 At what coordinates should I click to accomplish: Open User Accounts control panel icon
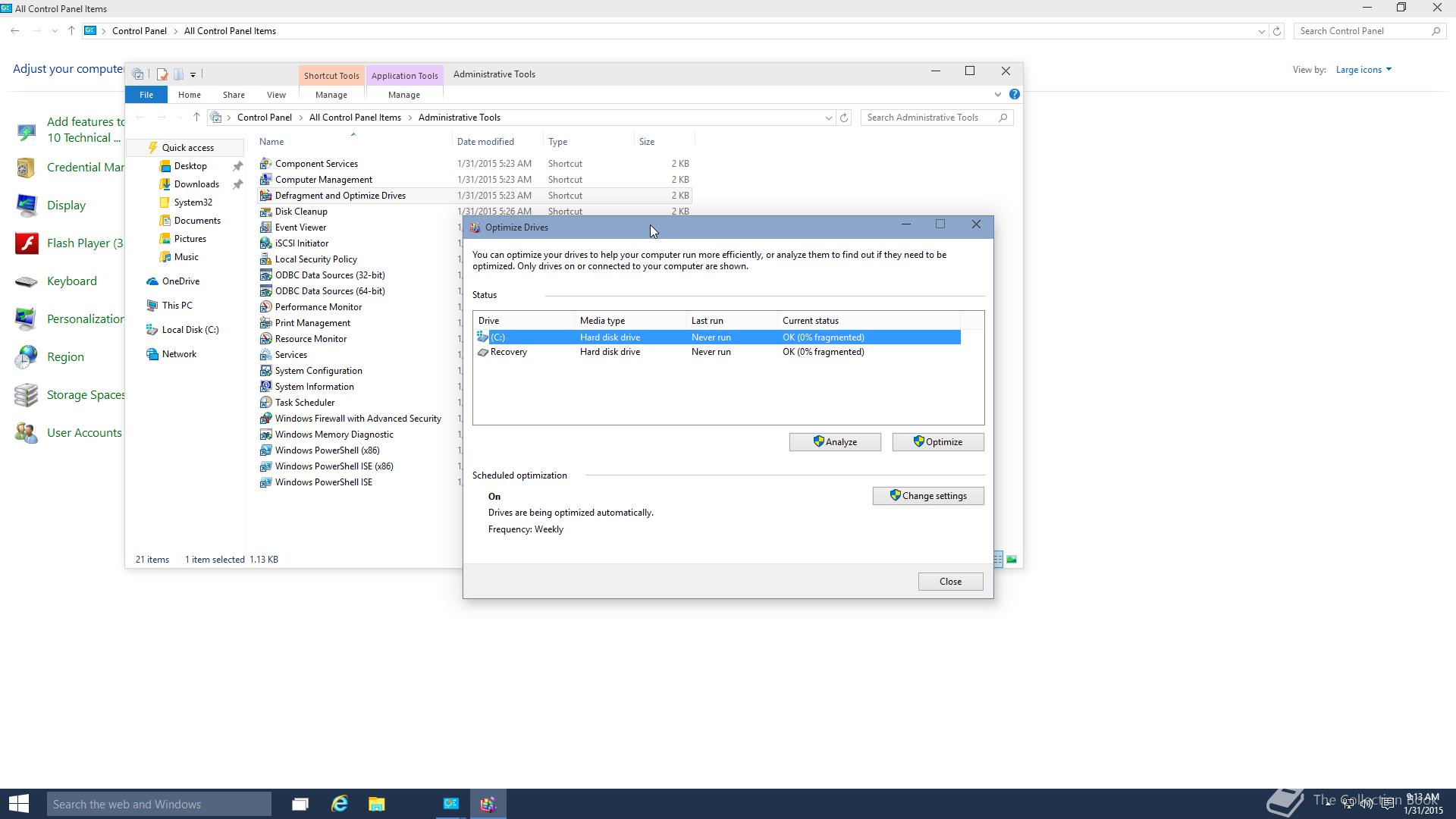[27, 433]
